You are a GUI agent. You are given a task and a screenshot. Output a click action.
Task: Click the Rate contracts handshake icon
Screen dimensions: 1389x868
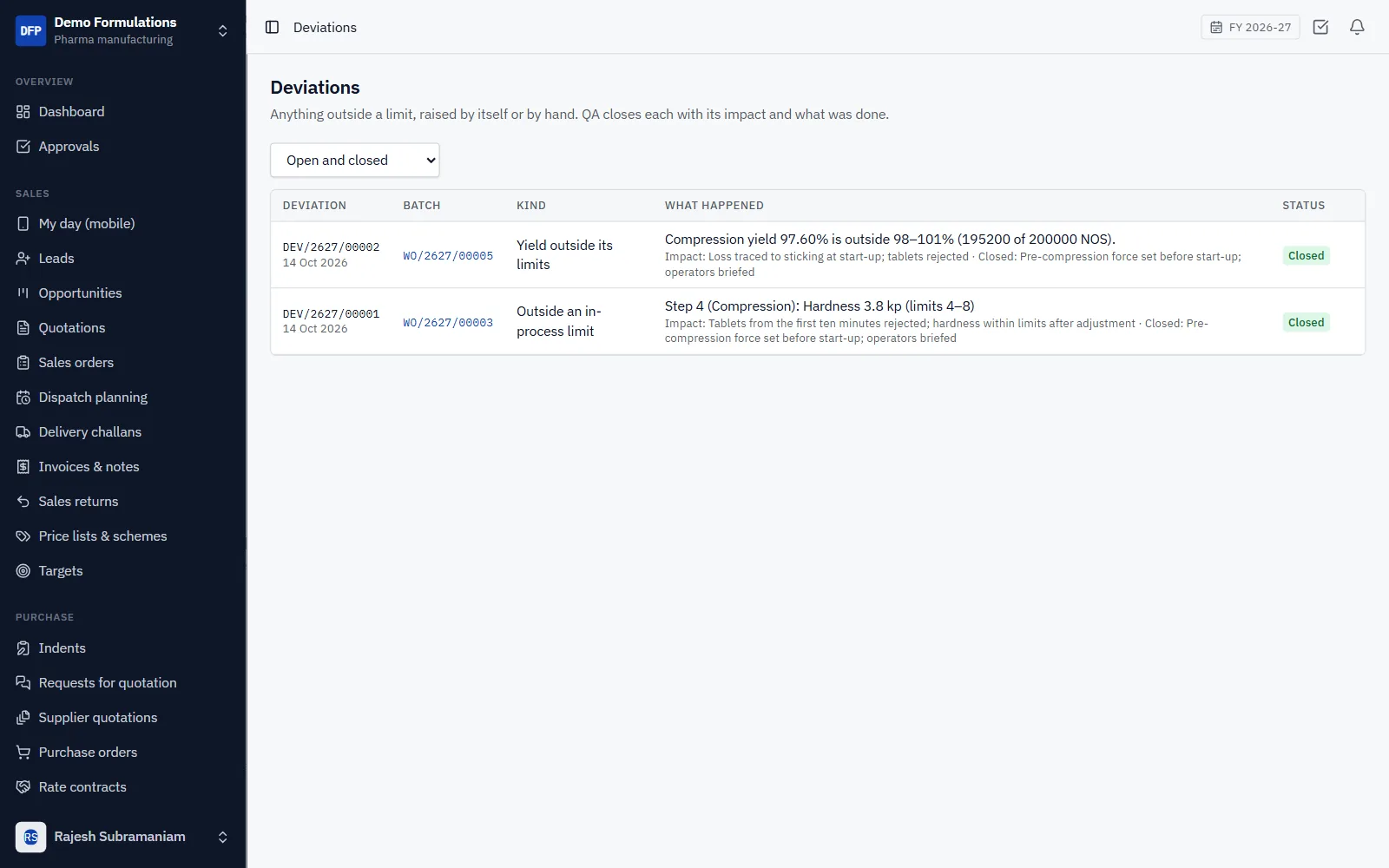[x=23, y=787]
